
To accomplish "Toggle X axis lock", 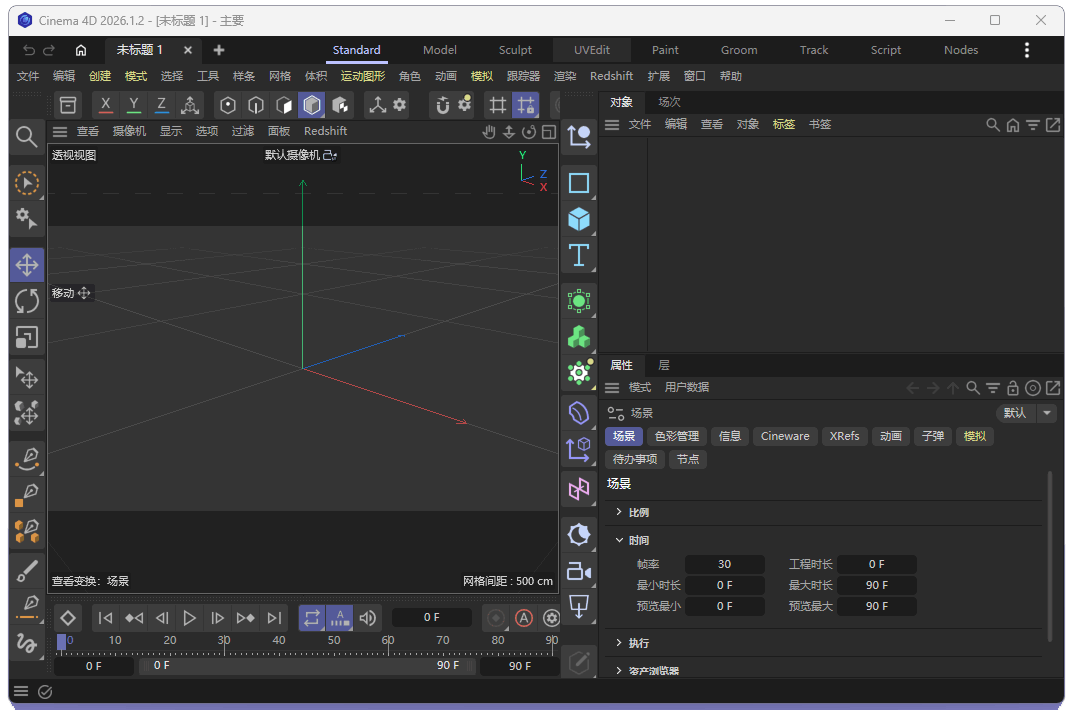I will [x=106, y=105].
